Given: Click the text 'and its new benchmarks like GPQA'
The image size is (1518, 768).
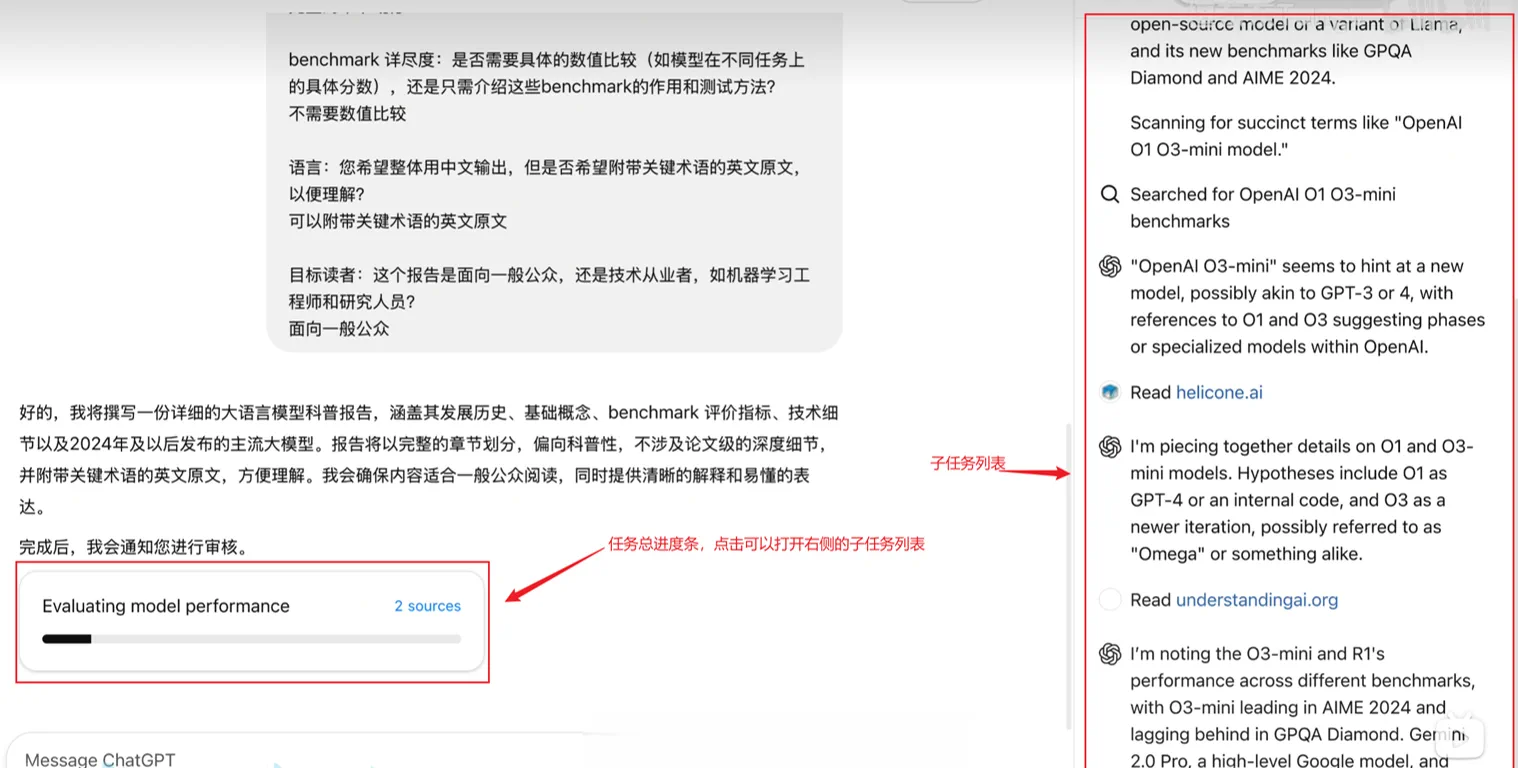Looking at the screenshot, I should pyautogui.click(x=1271, y=51).
